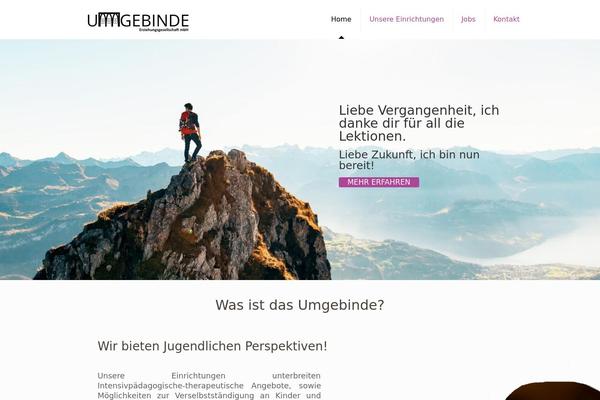Click the 'Wir bieten Jugendlichen Perspektiven!' subheading

click(x=212, y=346)
